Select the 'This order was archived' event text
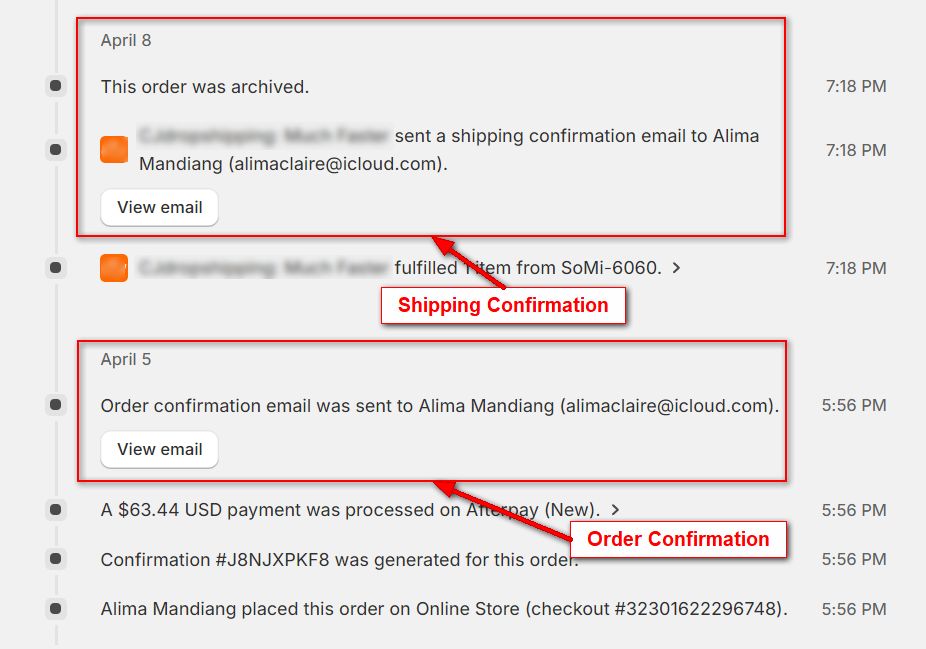The image size is (926, 649). coord(205,87)
